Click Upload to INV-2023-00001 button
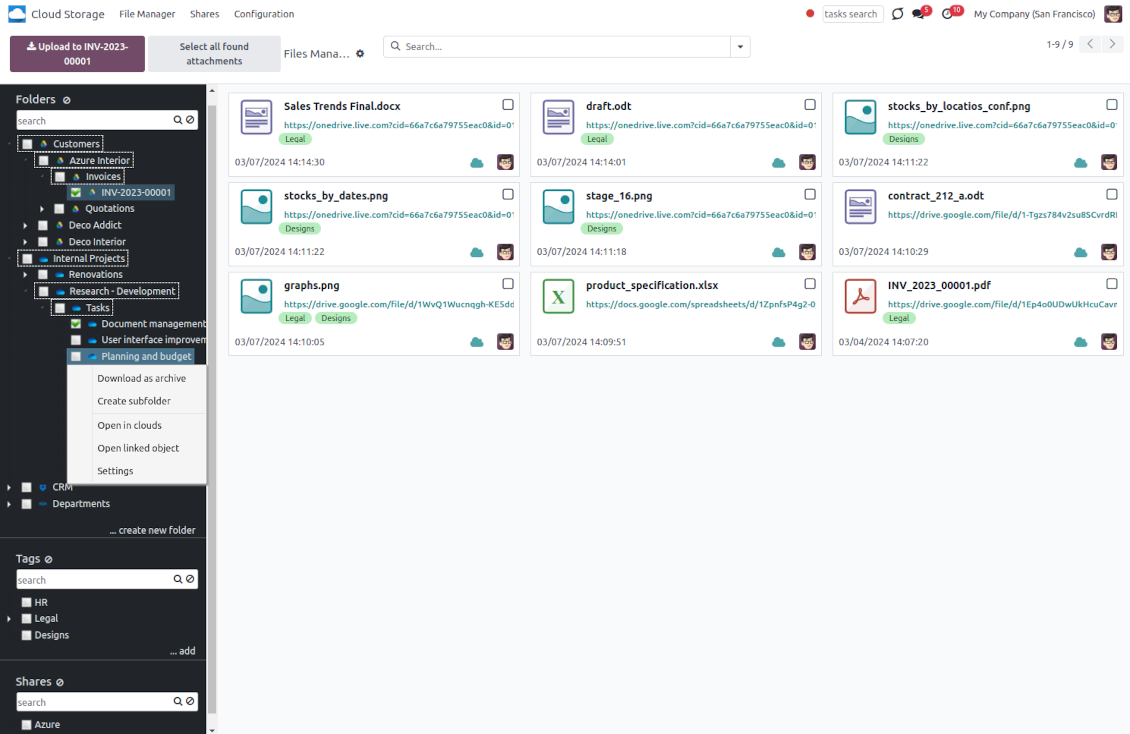 pos(77,54)
